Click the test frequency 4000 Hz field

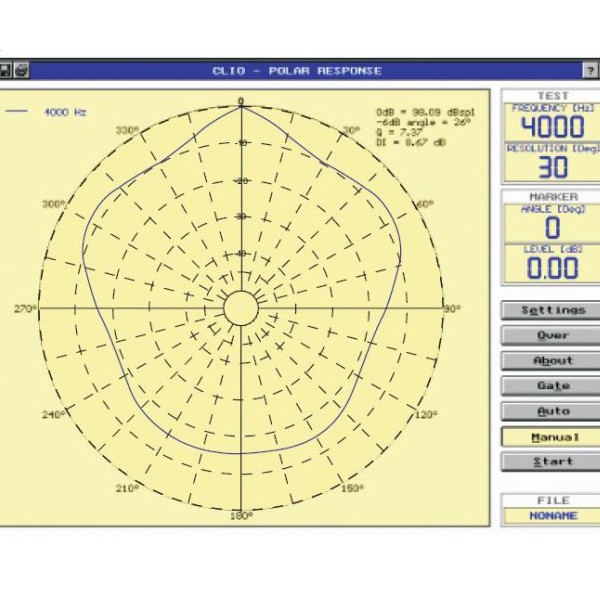point(552,127)
